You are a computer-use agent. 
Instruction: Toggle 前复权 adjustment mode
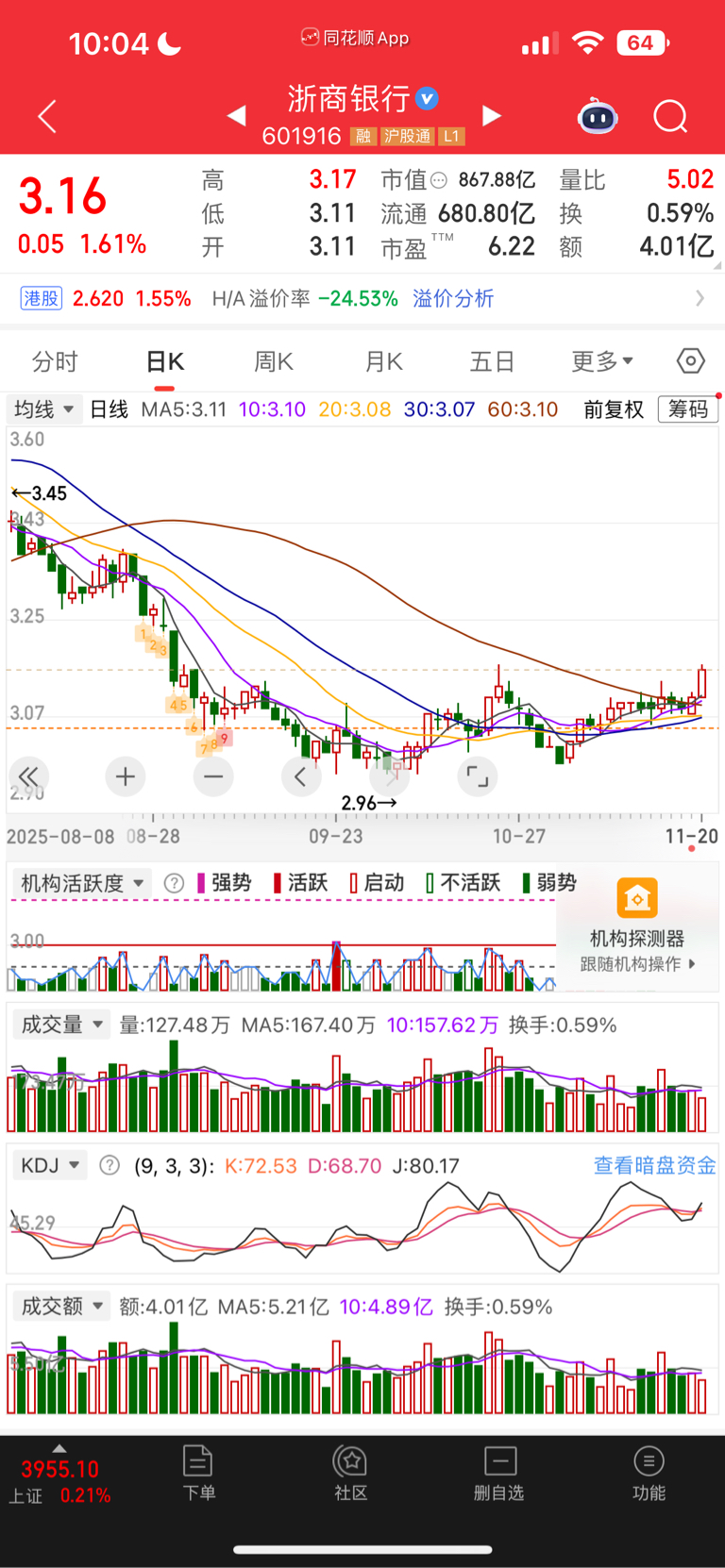pos(614,409)
